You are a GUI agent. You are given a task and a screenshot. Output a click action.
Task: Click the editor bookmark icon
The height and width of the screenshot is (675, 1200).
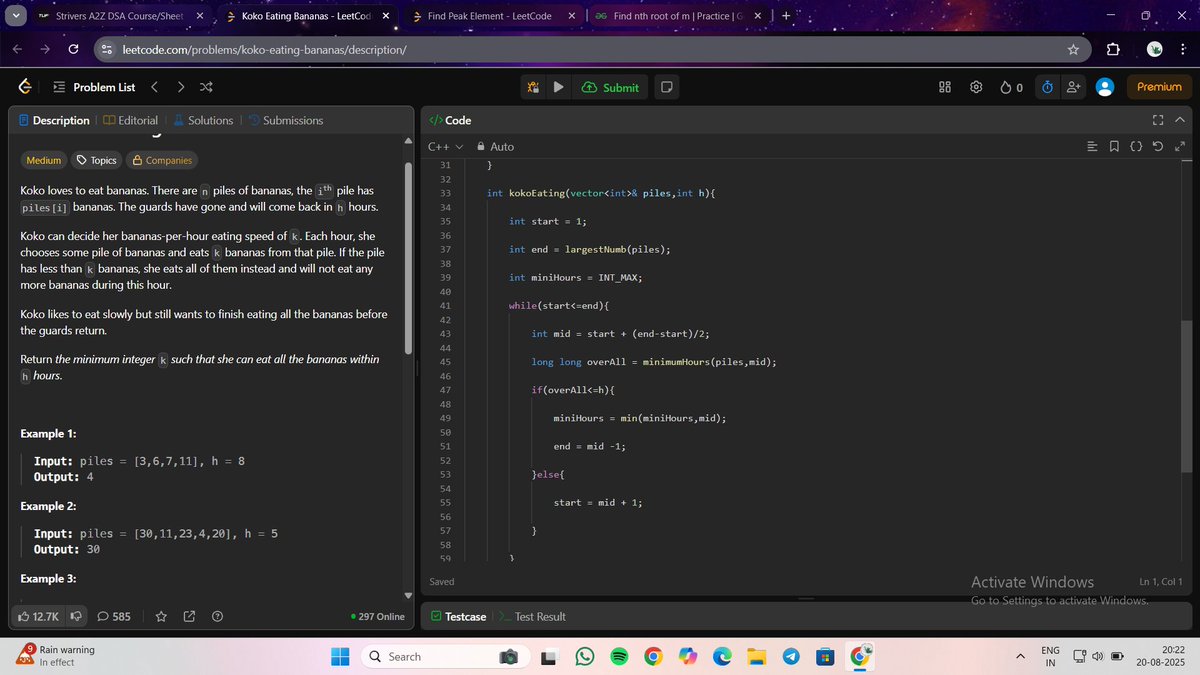1115,147
